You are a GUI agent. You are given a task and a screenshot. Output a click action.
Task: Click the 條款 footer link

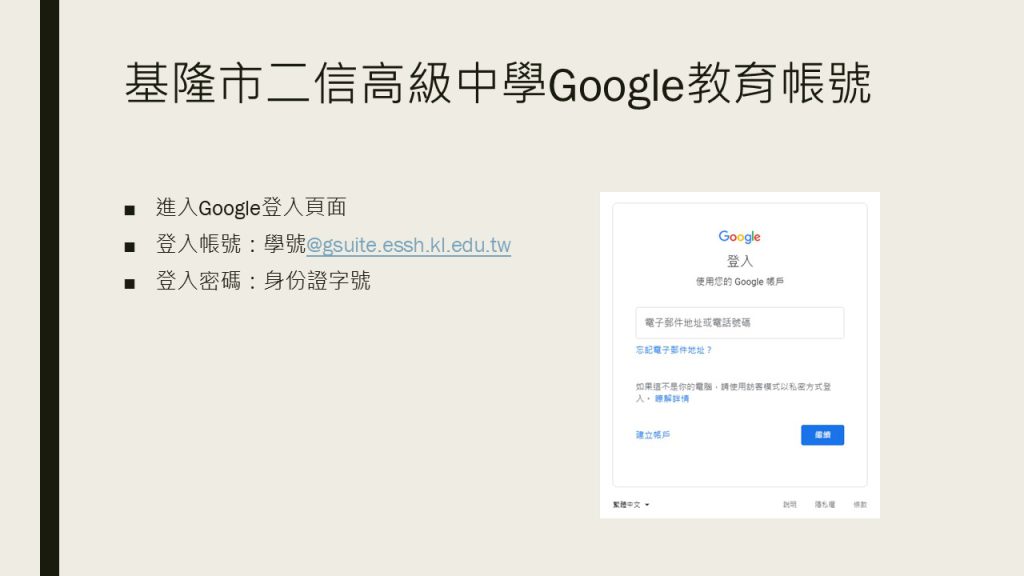(x=860, y=505)
